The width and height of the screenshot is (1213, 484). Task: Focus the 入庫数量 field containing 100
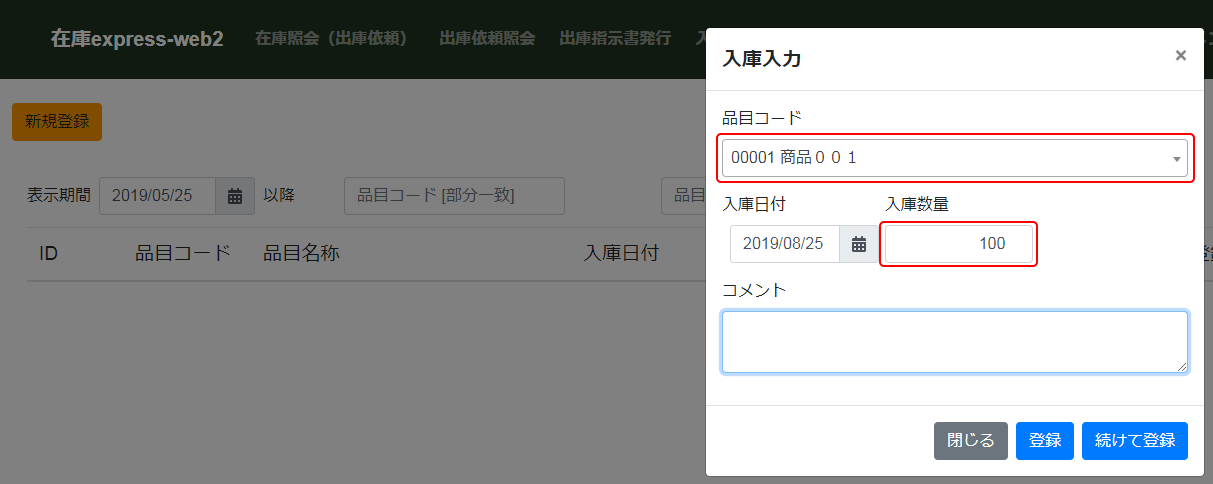pyautogui.click(x=958, y=244)
